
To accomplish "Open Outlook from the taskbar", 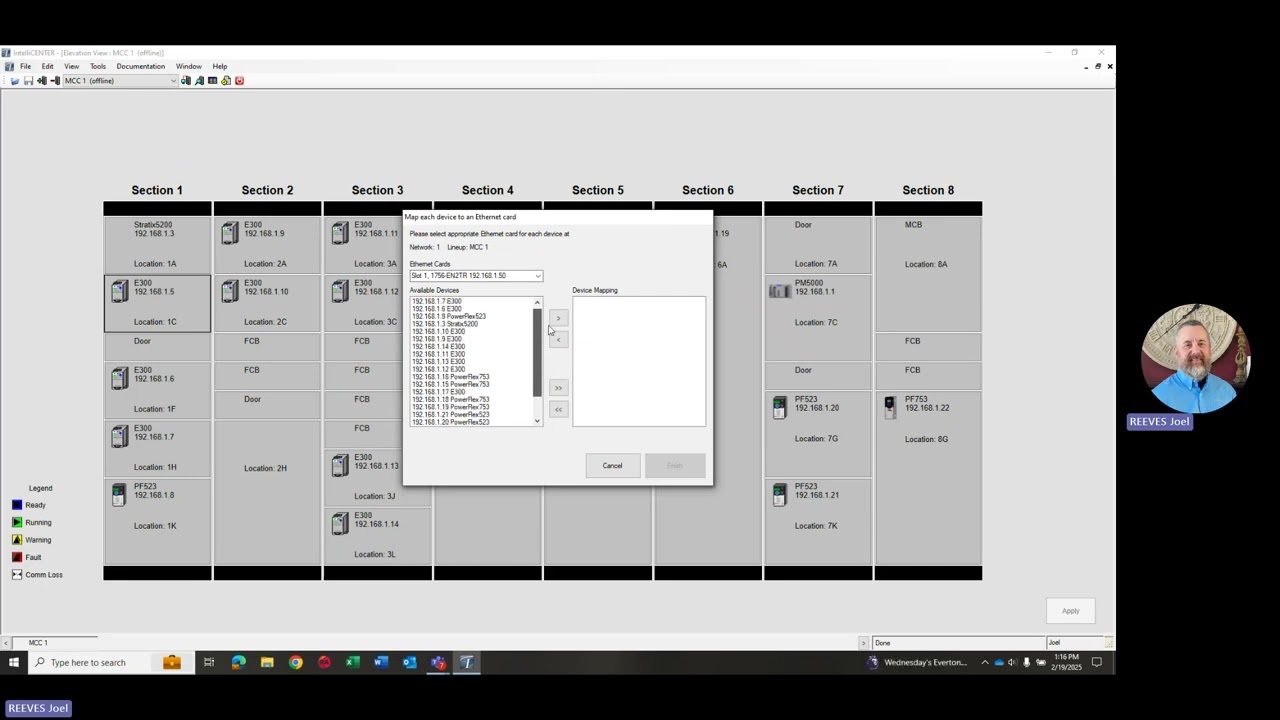I will pyautogui.click(x=410, y=662).
